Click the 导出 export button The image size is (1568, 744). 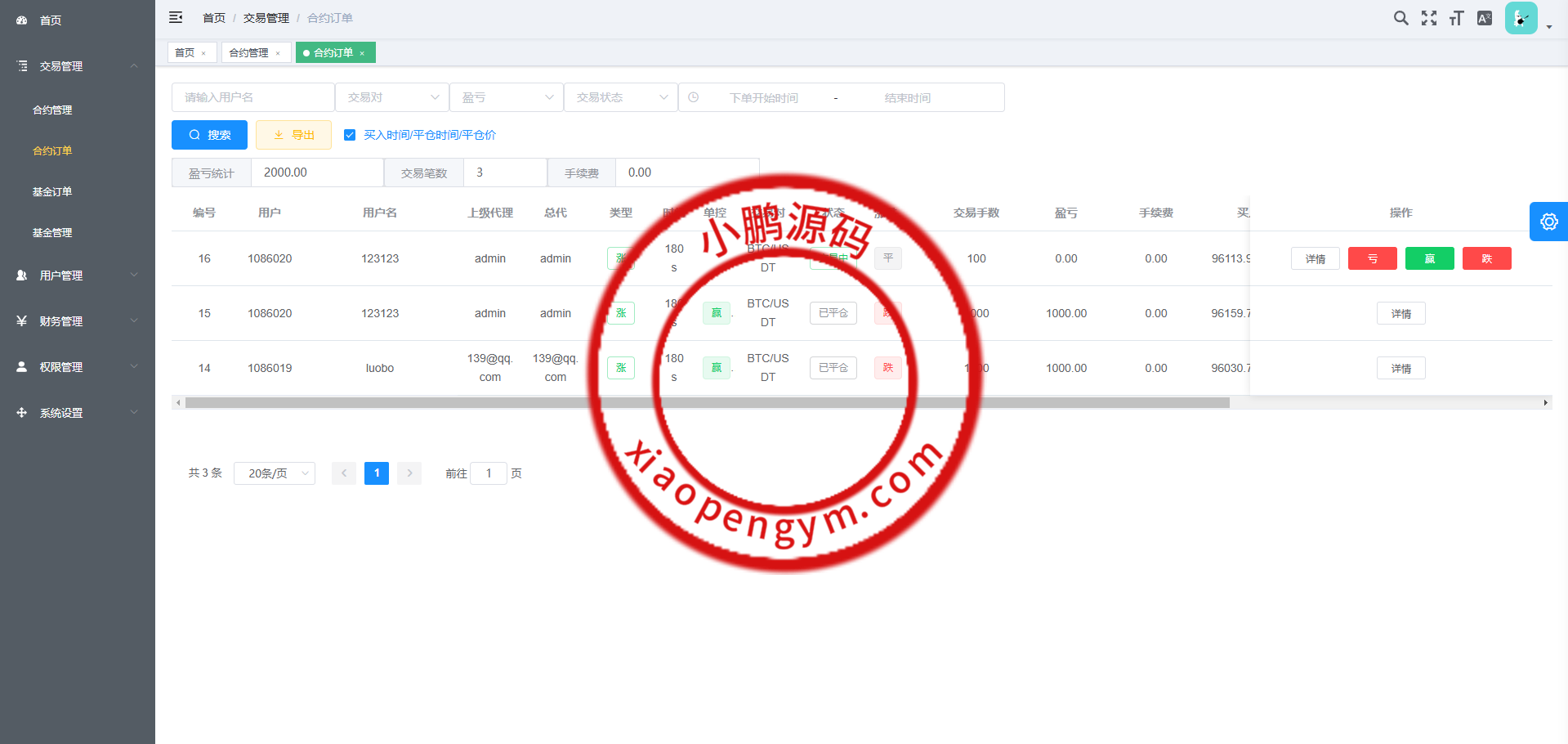point(293,135)
